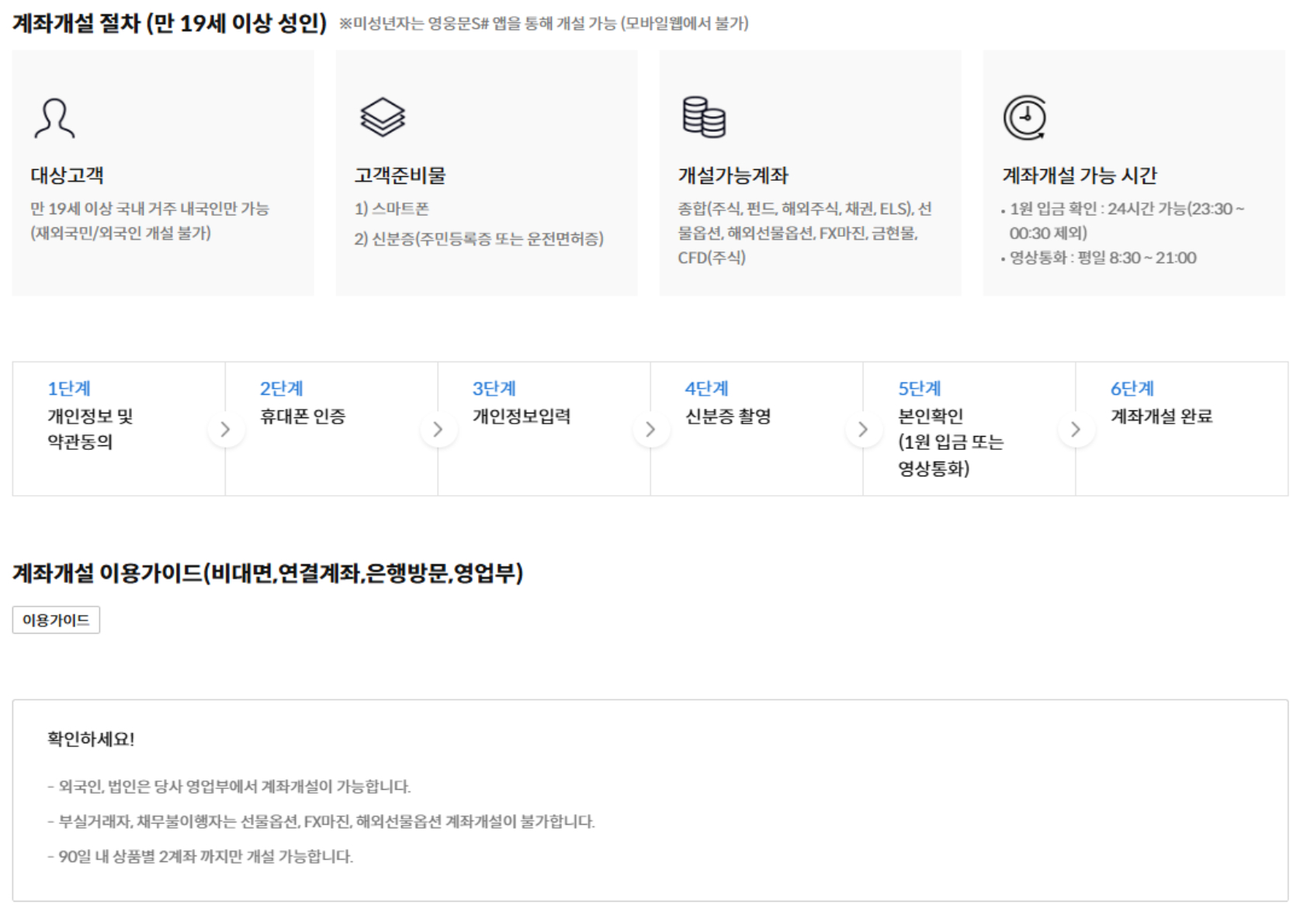Click the 확인하세요! notice heading
The height and width of the screenshot is (924, 1307).
[91, 739]
